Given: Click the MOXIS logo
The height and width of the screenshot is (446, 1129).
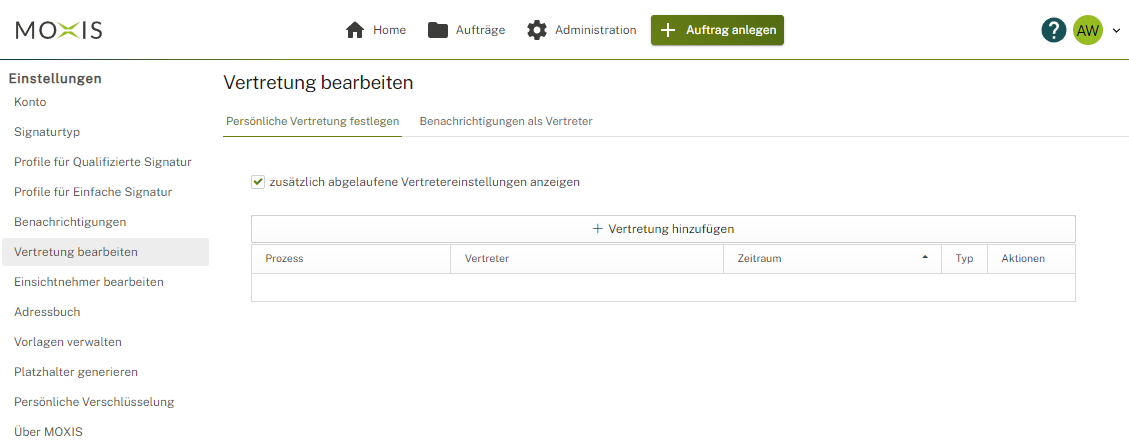Looking at the screenshot, I should click(59, 30).
